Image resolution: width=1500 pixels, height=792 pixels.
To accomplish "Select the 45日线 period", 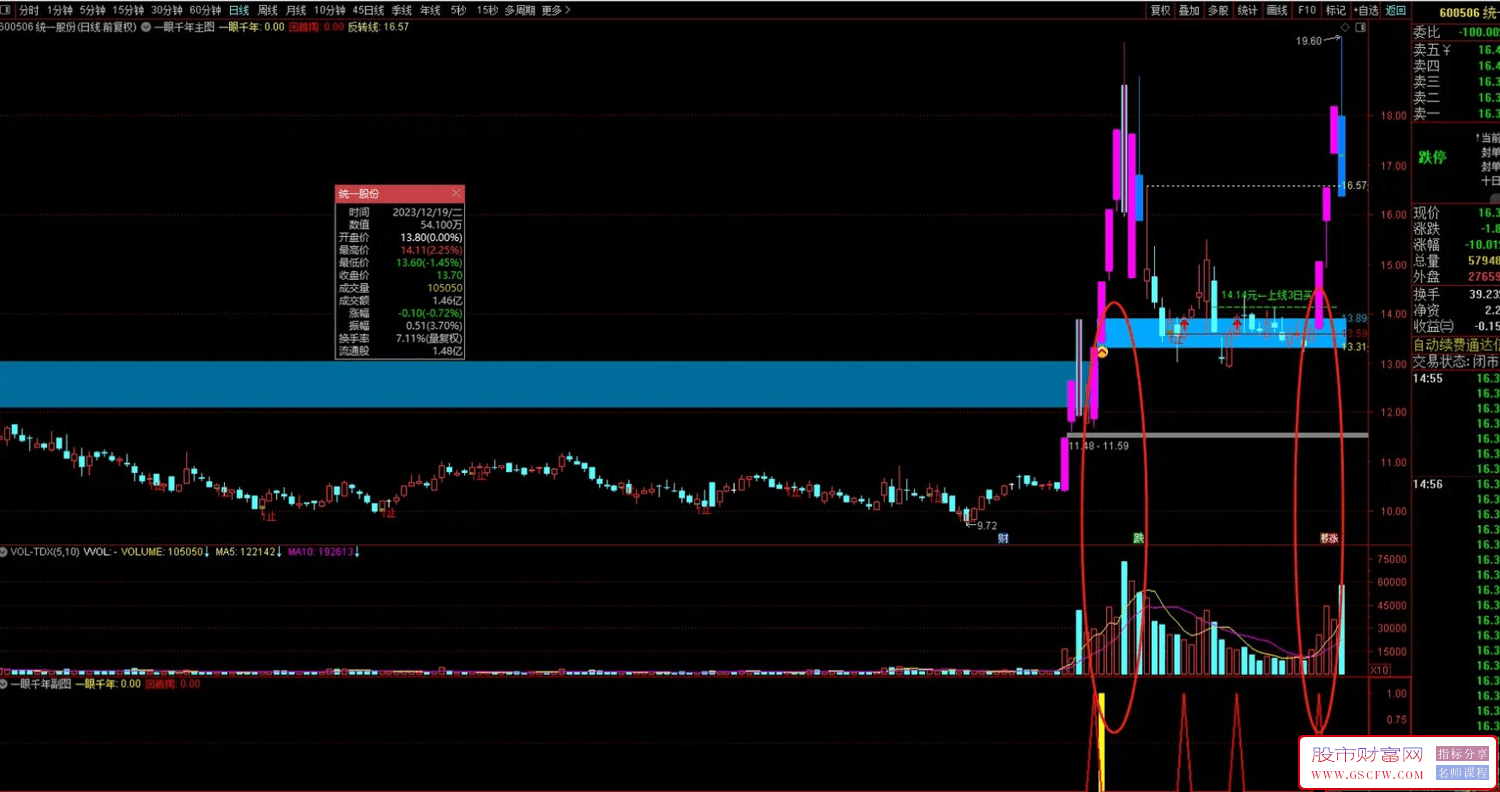I will [x=368, y=10].
